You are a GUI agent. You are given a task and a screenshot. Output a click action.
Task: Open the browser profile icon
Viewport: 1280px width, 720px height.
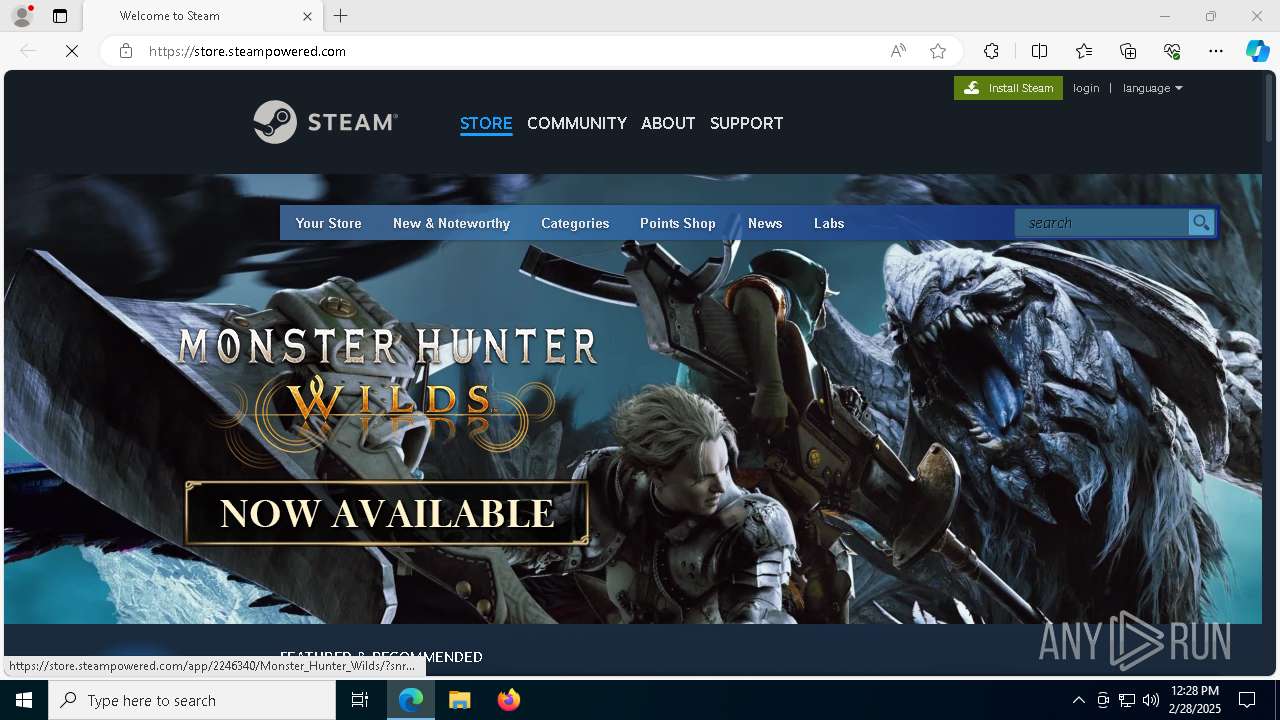(22, 16)
